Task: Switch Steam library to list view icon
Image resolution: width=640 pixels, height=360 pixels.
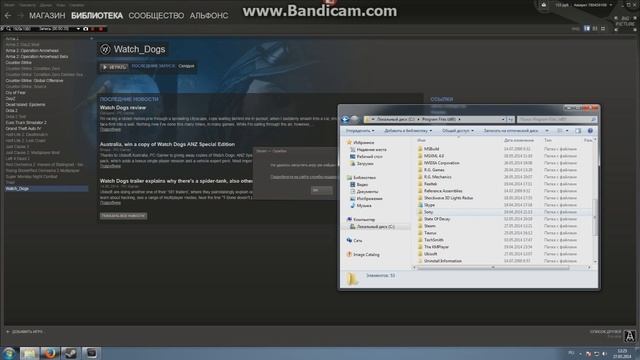Action: (x=595, y=29)
